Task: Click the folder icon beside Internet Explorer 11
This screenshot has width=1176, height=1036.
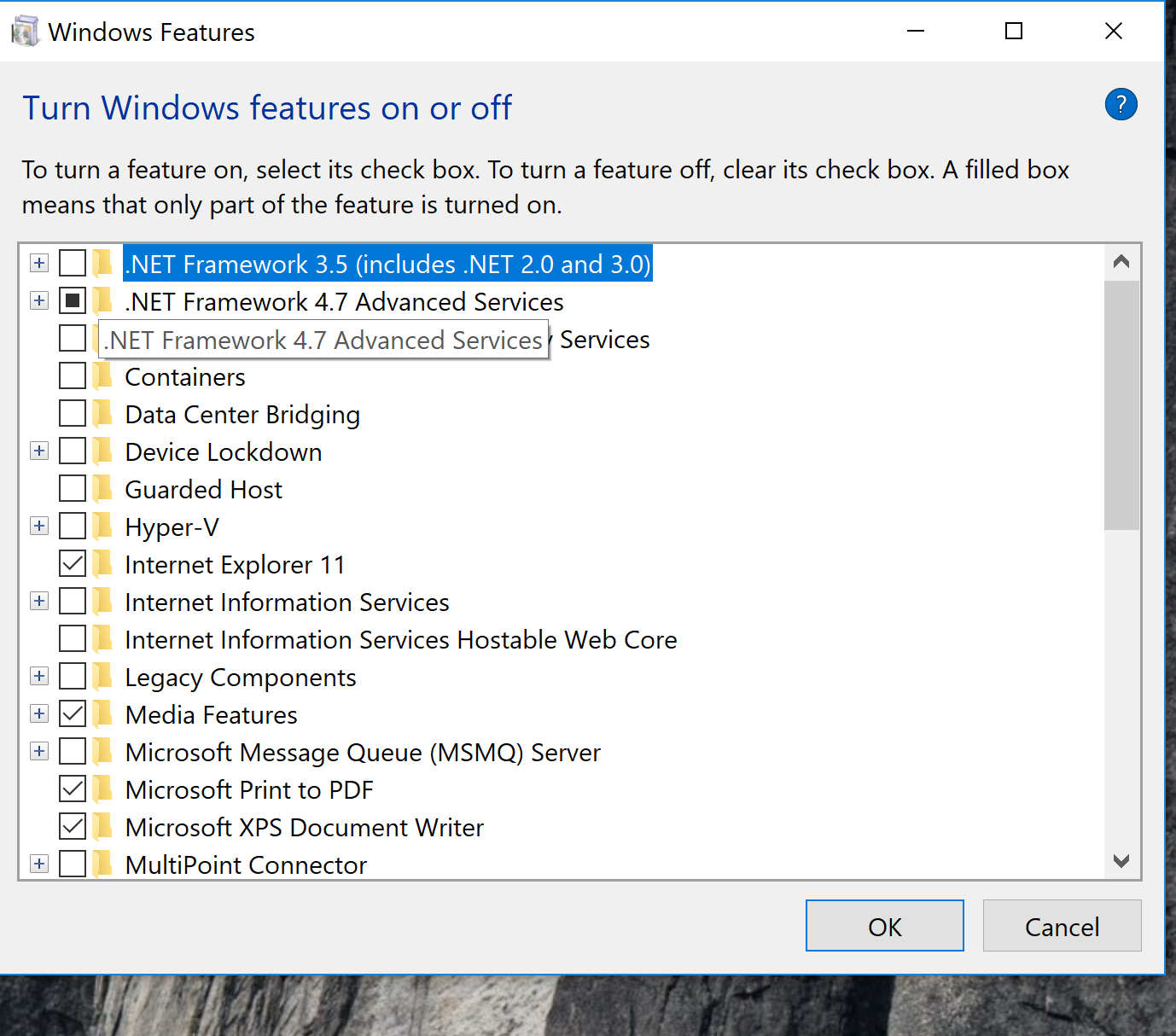Action: coord(102,564)
